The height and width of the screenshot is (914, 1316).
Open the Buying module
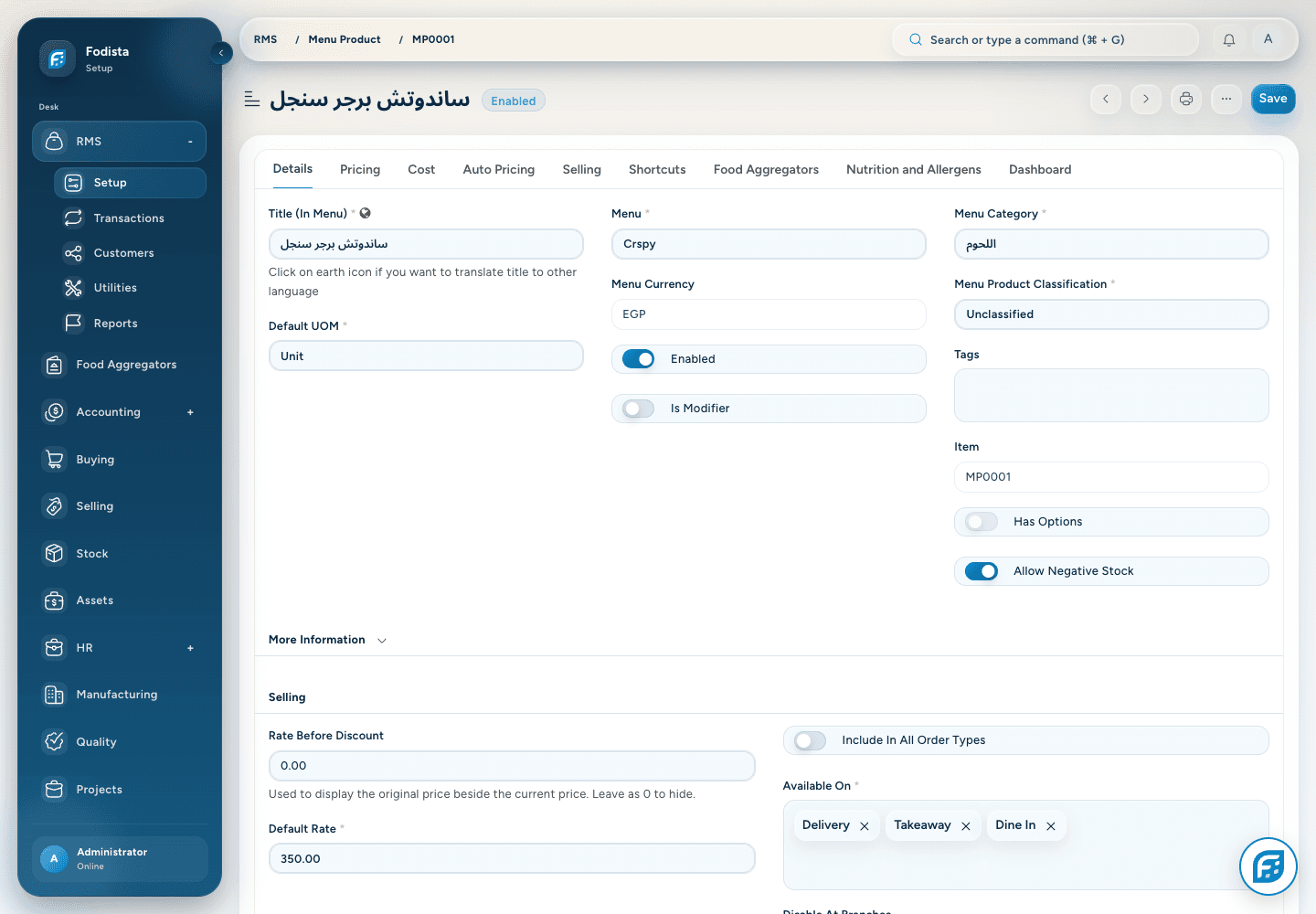pyautogui.click(x=120, y=460)
